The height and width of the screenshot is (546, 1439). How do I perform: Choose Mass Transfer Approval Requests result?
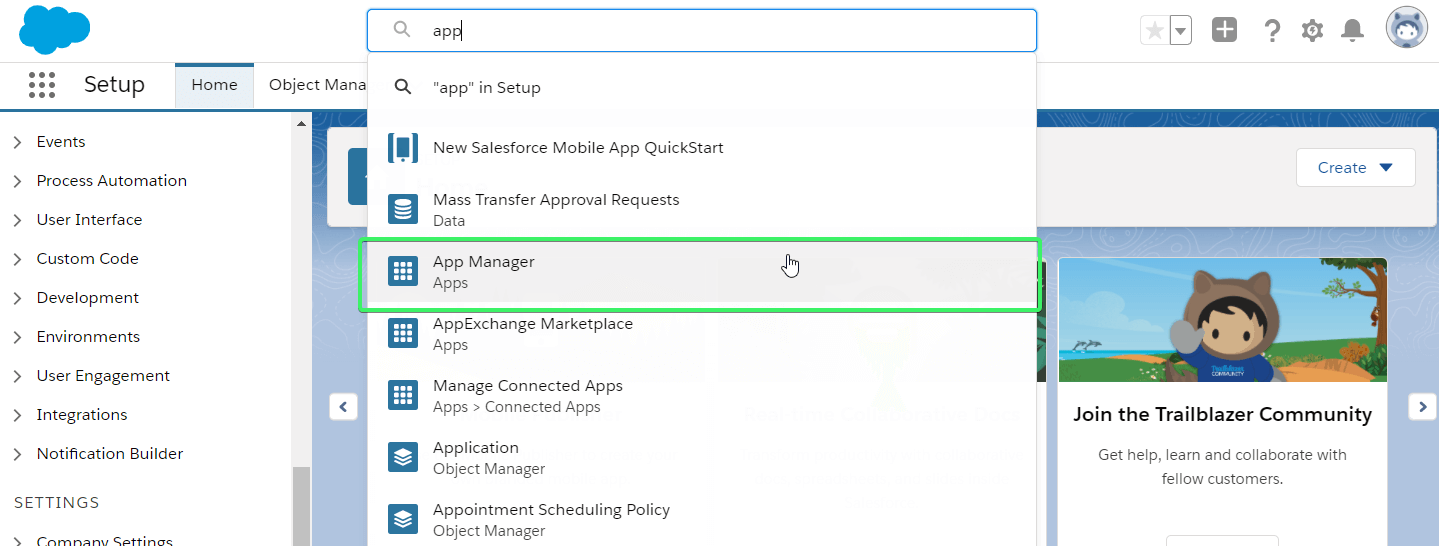tap(702, 210)
